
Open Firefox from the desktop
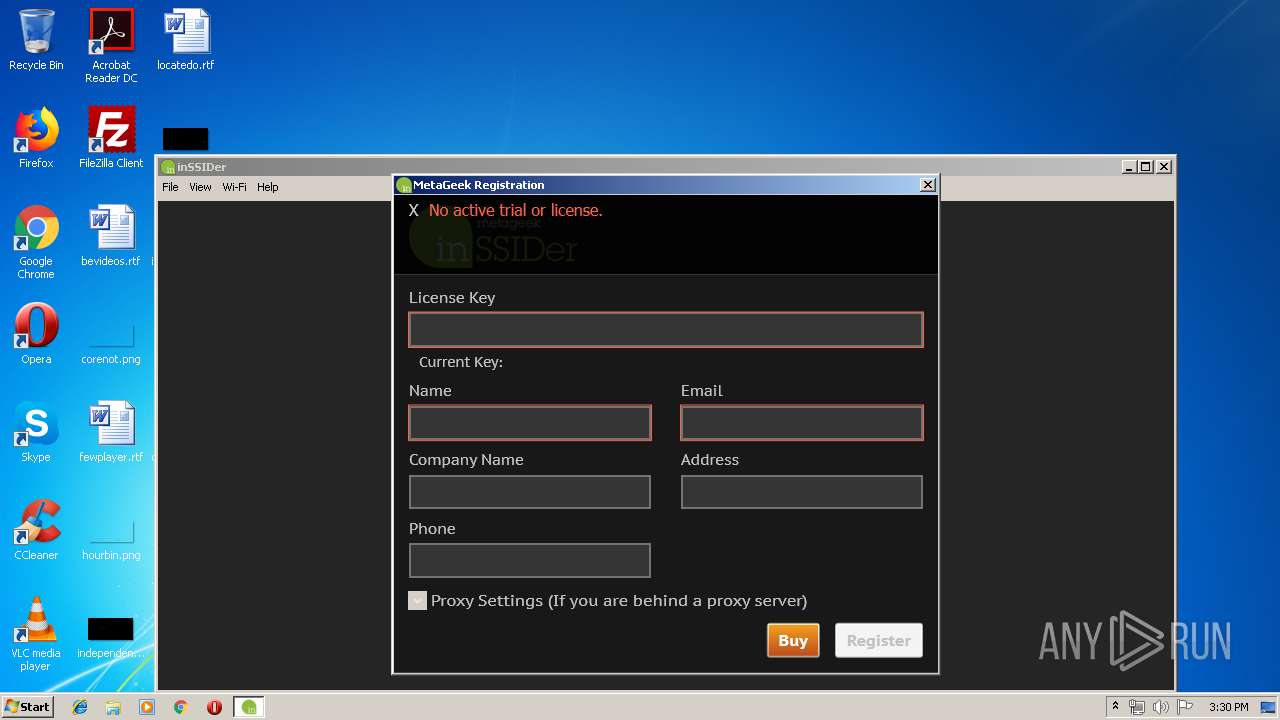[36, 138]
